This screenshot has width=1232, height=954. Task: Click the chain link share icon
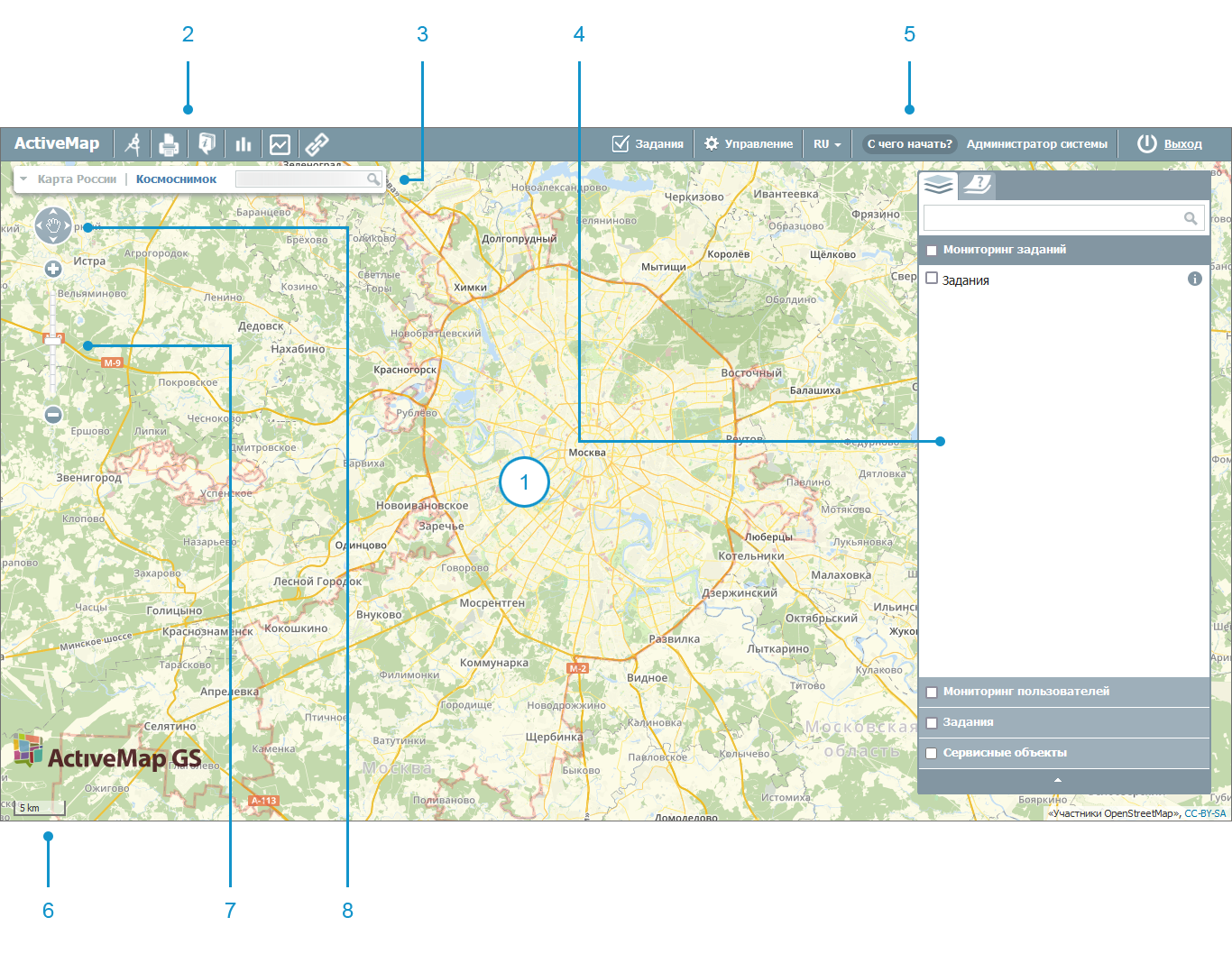(317, 144)
